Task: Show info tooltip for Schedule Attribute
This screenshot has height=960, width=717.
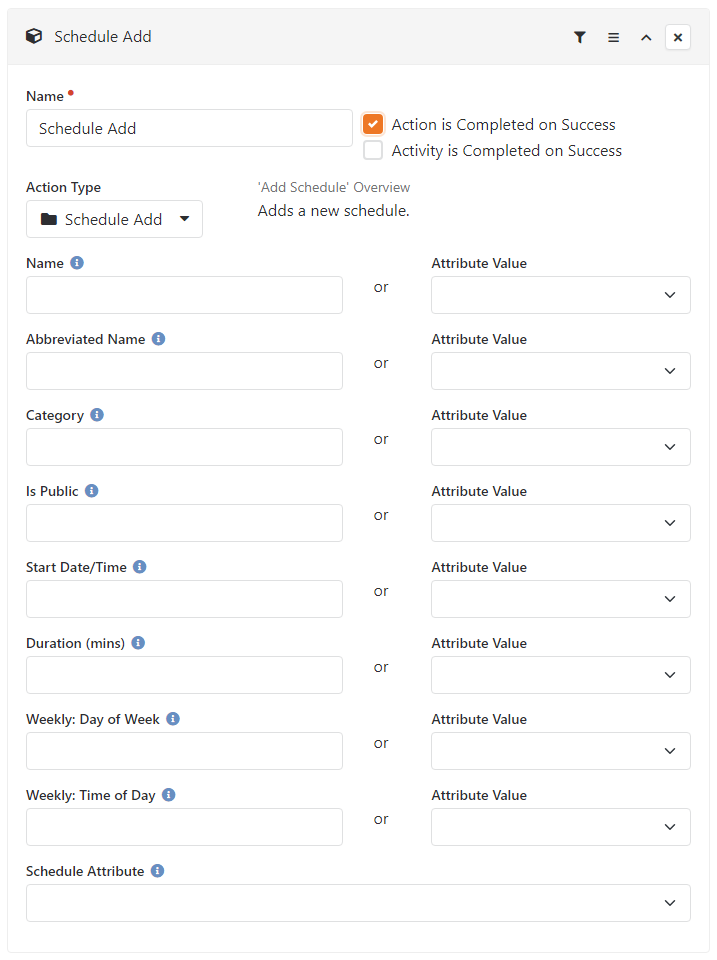Action: (x=157, y=870)
